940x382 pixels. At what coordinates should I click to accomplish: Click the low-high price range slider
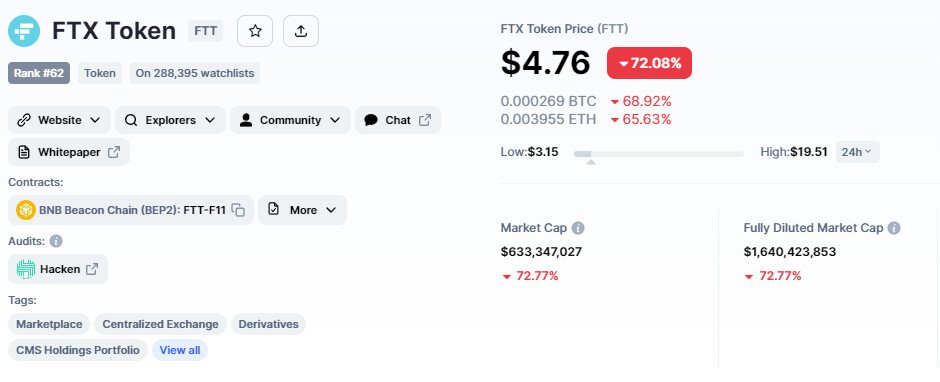[659, 154]
